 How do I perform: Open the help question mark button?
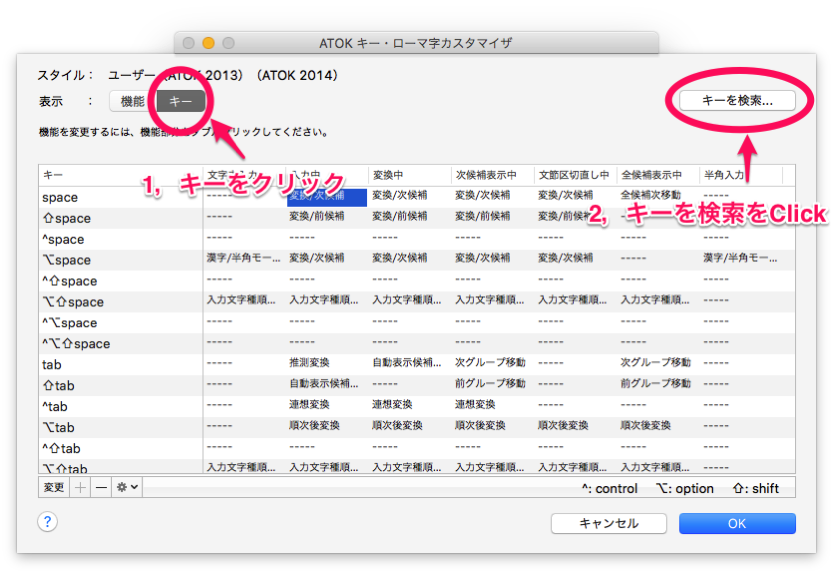pos(48,522)
